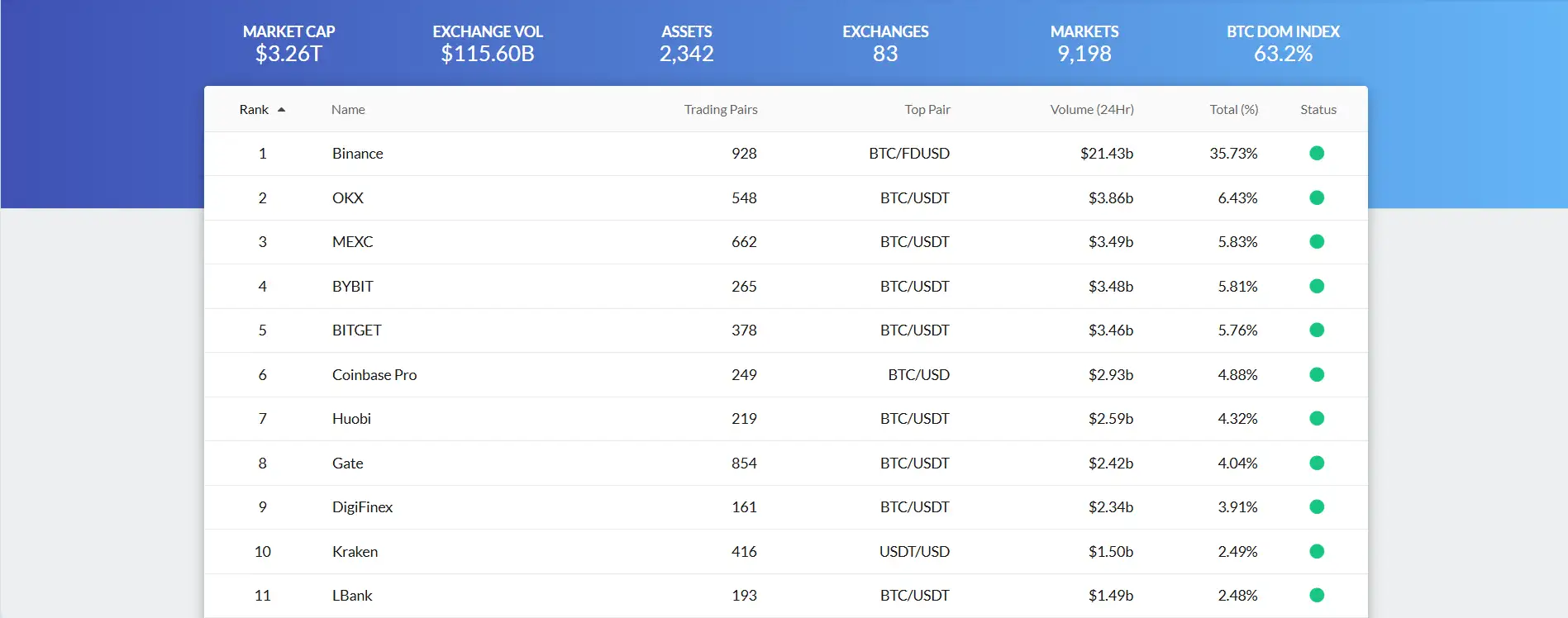The image size is (1568, 618).
Task: Click Coinbase Pro's green status dot
Action: (x=1317, y=374)
